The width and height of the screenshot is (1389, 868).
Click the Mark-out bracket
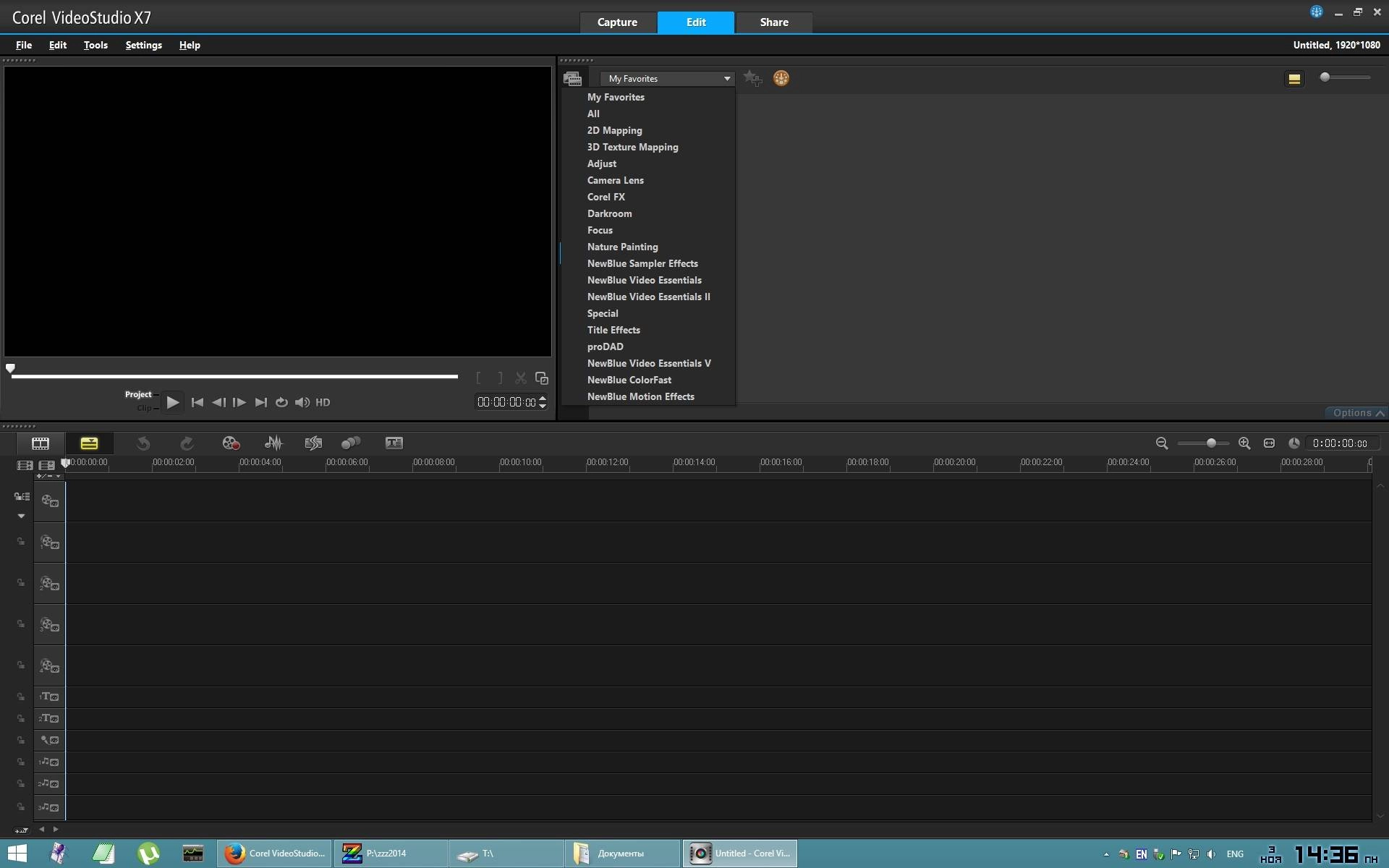500,378
